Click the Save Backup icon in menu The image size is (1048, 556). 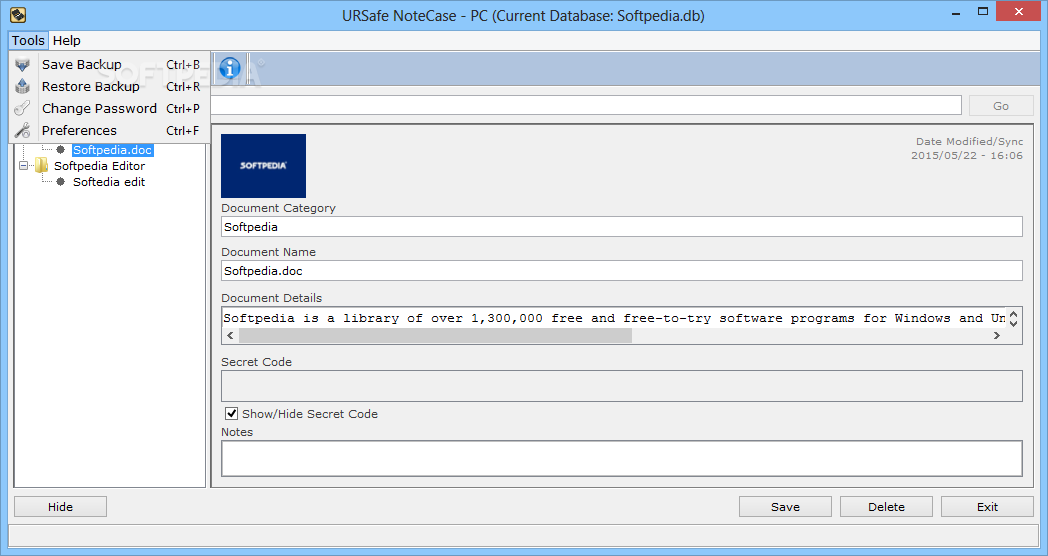(22, 65)
